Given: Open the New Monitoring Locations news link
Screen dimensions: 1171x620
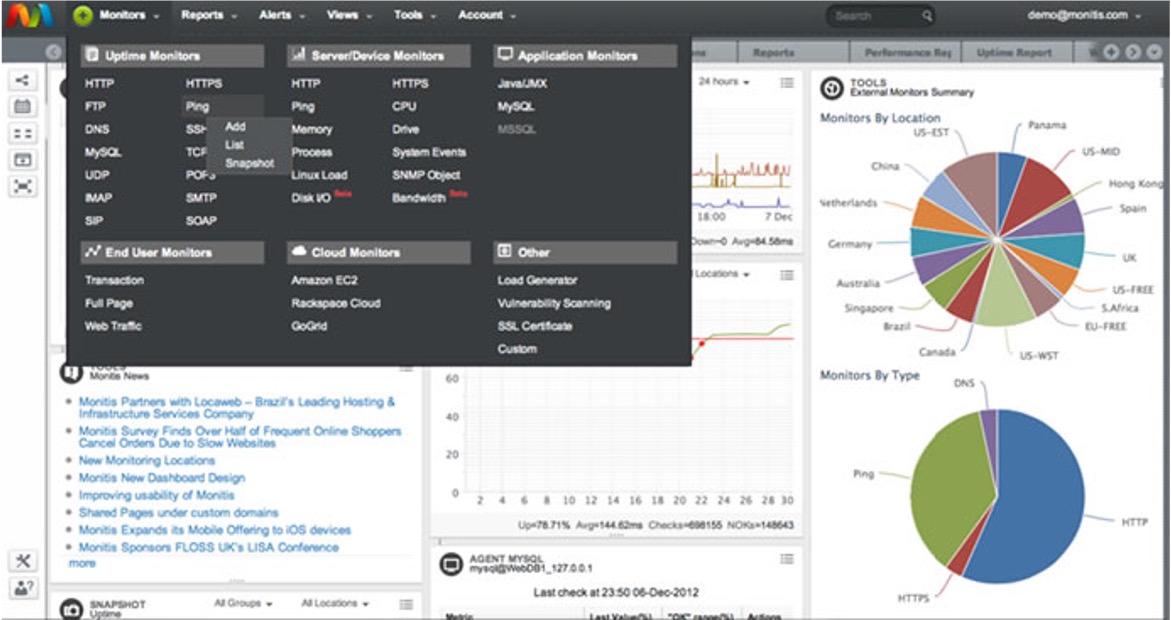Looking at the screenshot, I should 147,461.
